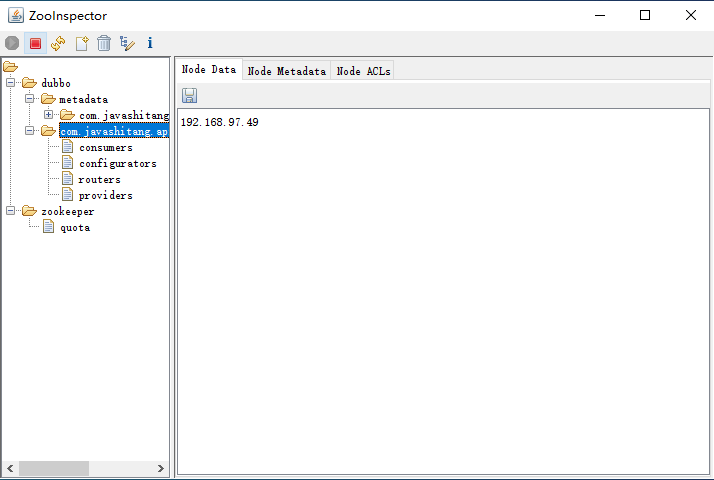Refresh the ZooKeeper tree view
The height and width of the screenshot is (480, 714).
pyautogui.click(x=58, y=43)
